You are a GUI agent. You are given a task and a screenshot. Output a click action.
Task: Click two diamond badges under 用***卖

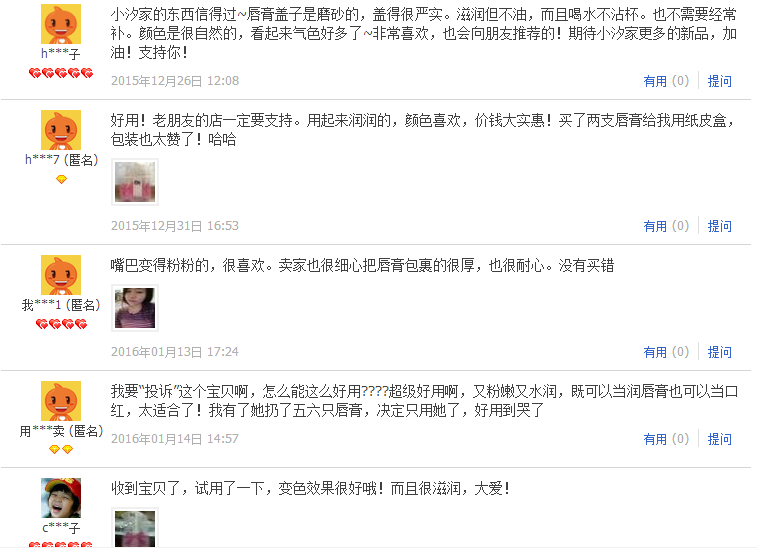[x=61, y=450]
